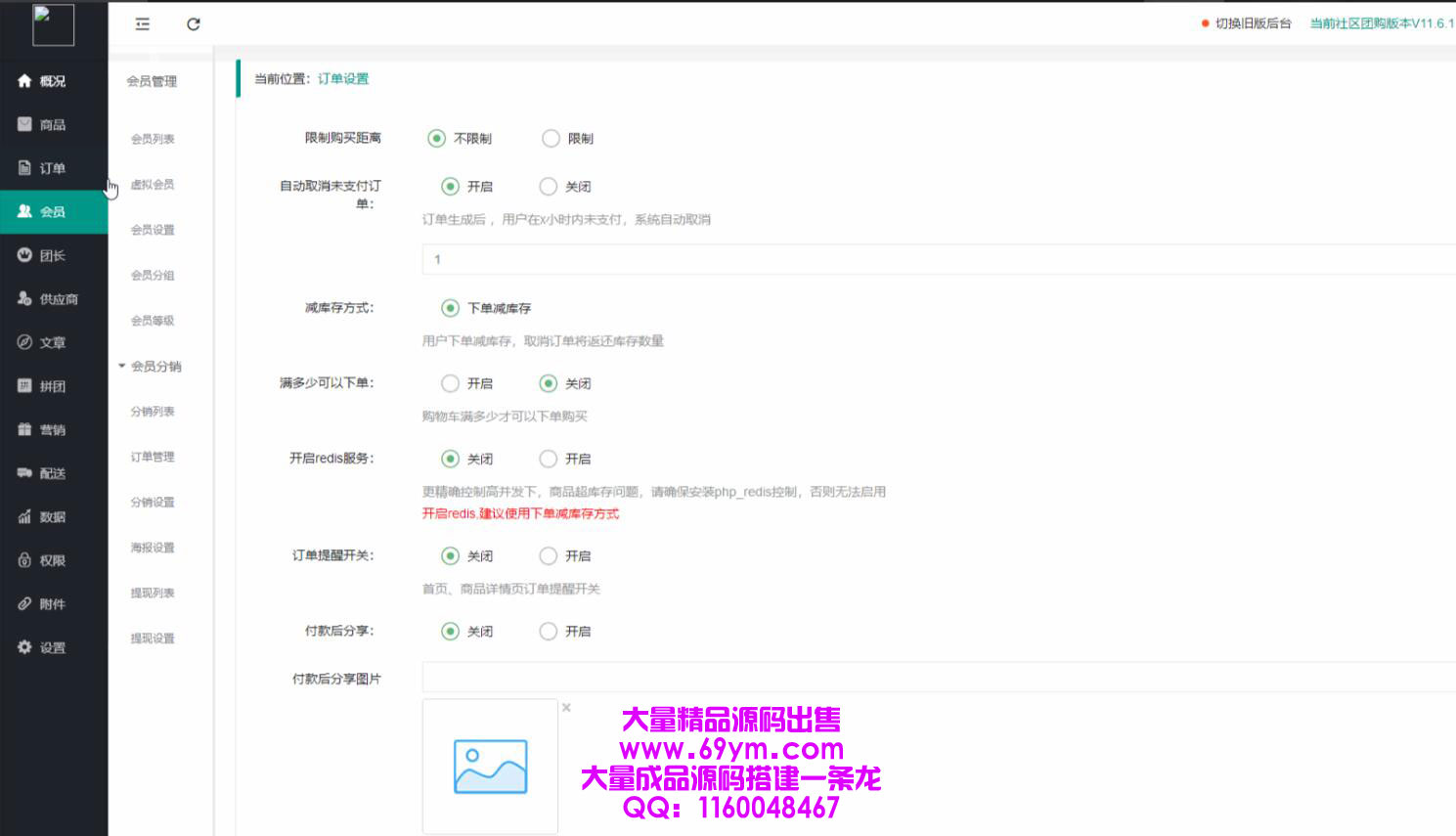Click the 订单设置 breadcrumb link

[343, 79]
